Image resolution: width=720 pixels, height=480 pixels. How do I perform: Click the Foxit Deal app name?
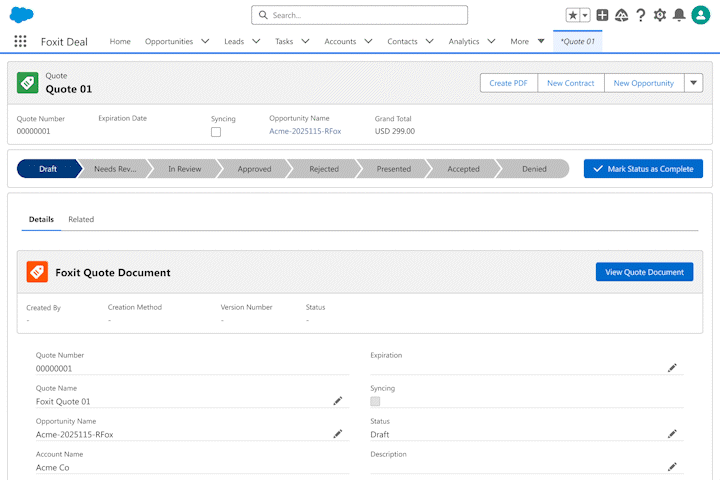tap(64, 42)
